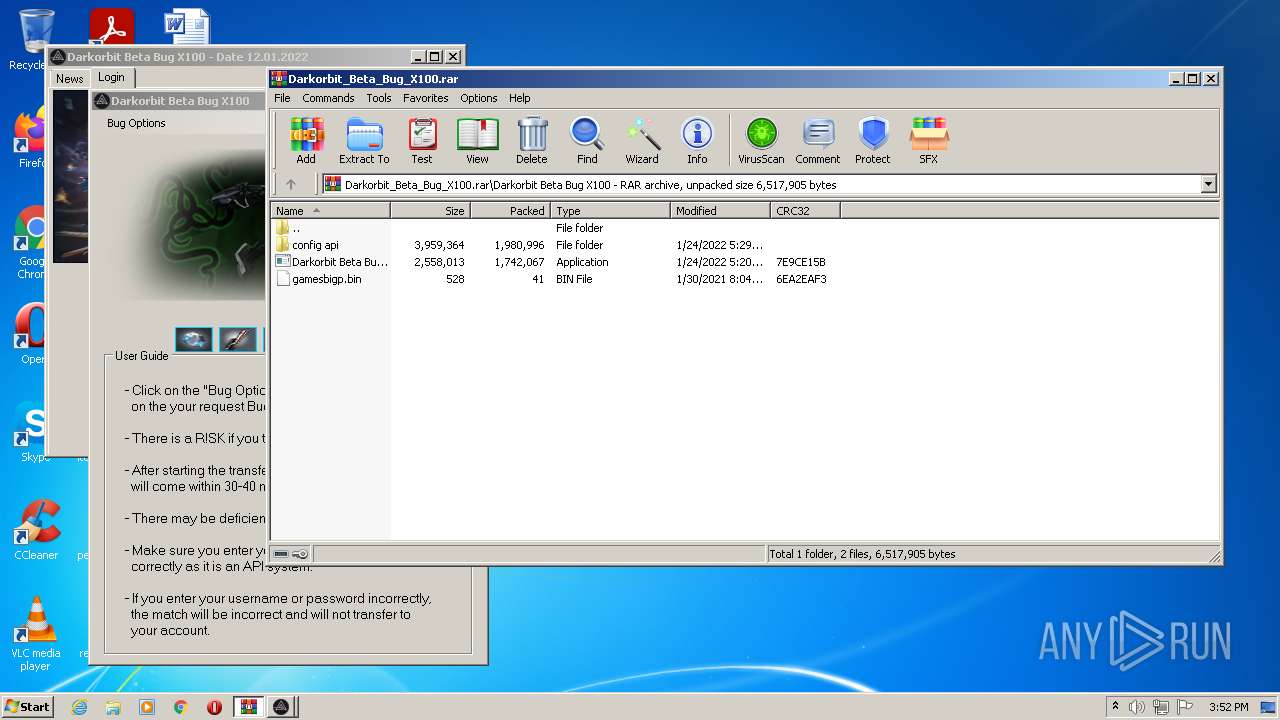Screen dimensions: 1280x720
Task: Open the Word document desktop icon
Action: coord(187,28)
